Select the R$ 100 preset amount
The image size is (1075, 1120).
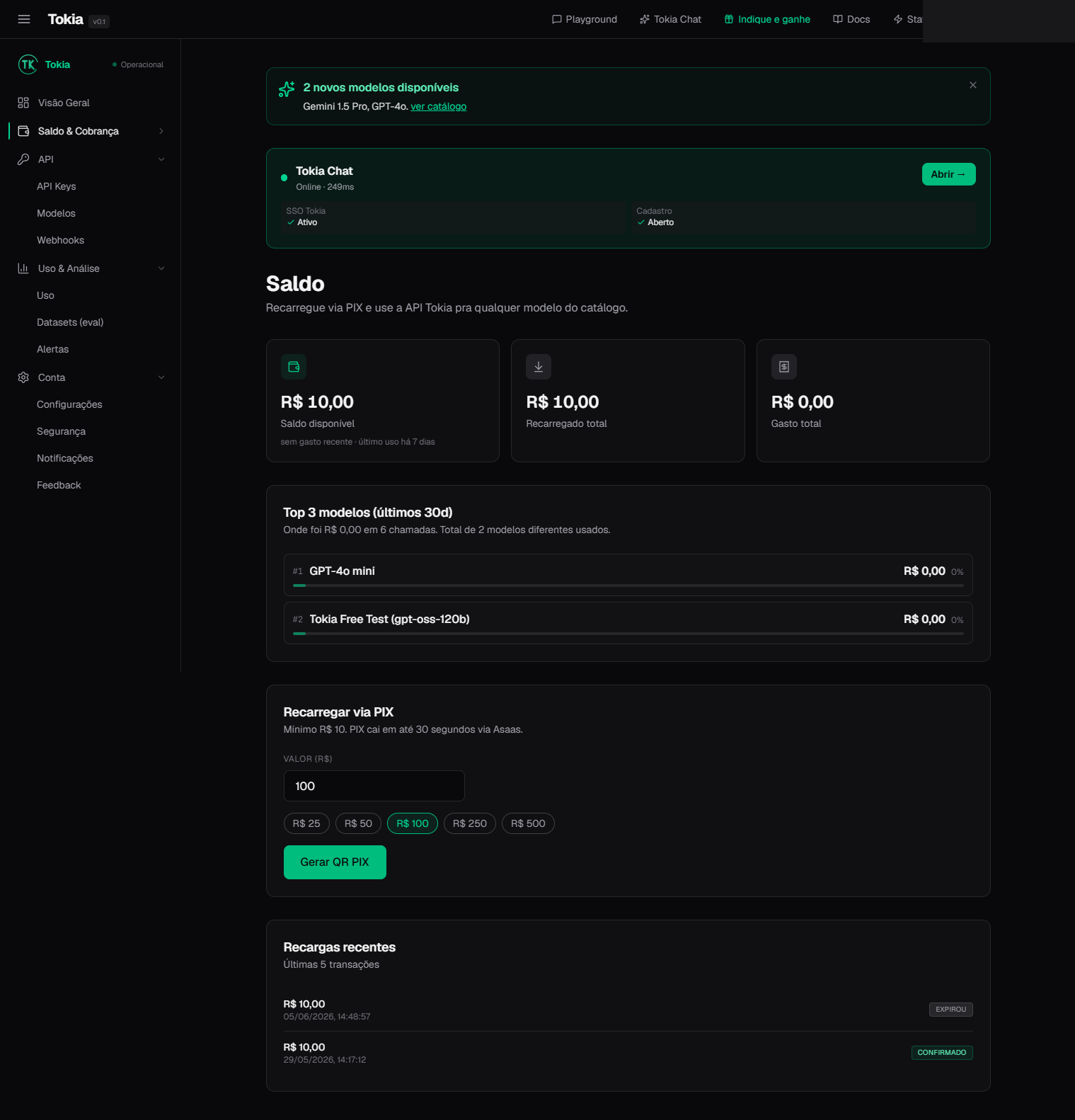tap(413, 823)
